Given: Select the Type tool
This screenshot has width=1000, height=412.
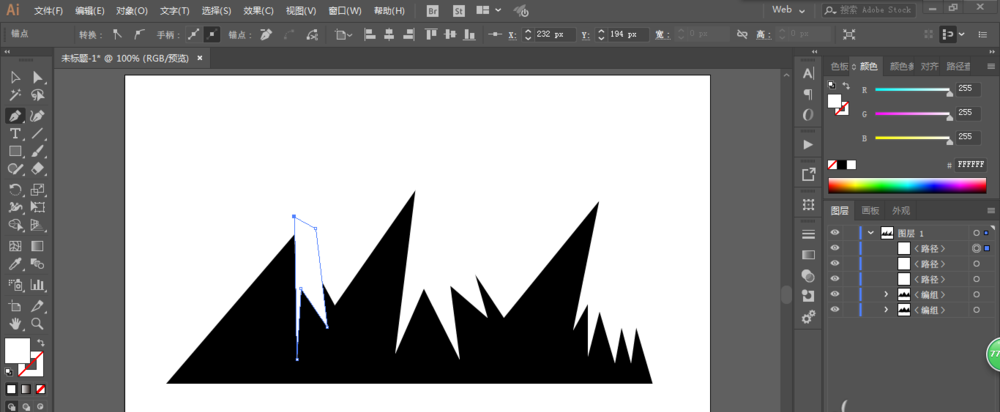Looking at the screenshot, I should pyautogui.click(x=16, y=133).
